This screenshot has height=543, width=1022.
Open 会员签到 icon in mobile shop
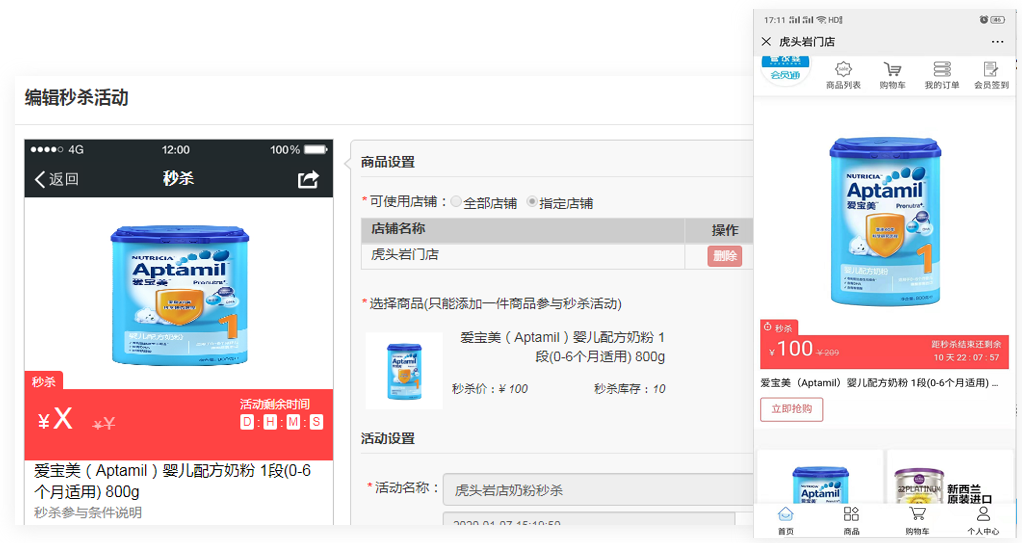991,76
